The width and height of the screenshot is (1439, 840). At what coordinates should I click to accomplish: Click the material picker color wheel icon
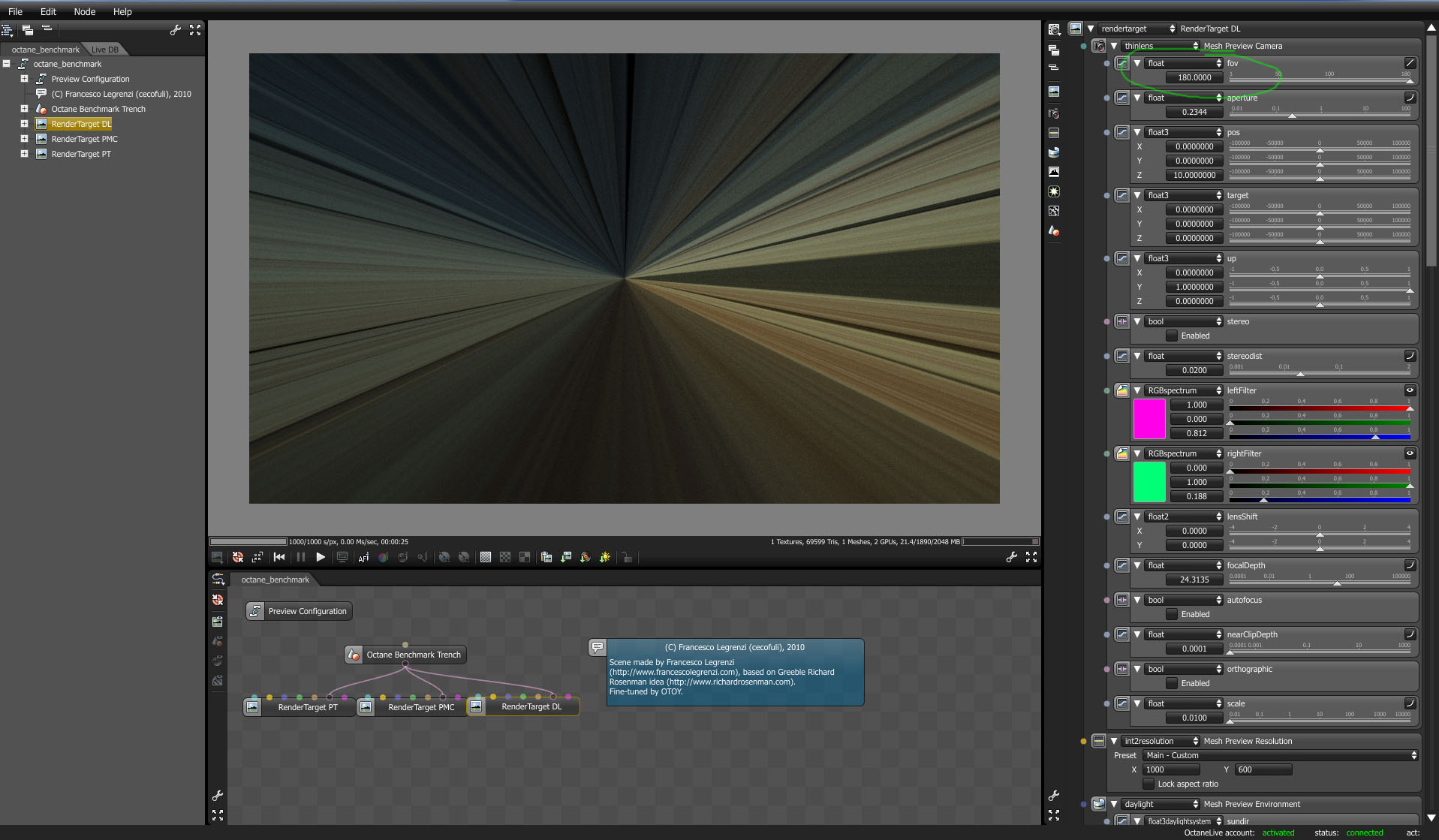[x=383, y=558]
